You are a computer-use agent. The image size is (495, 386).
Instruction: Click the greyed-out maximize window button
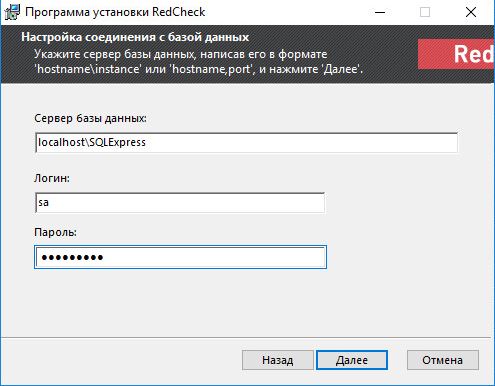(x=425, y=12)
